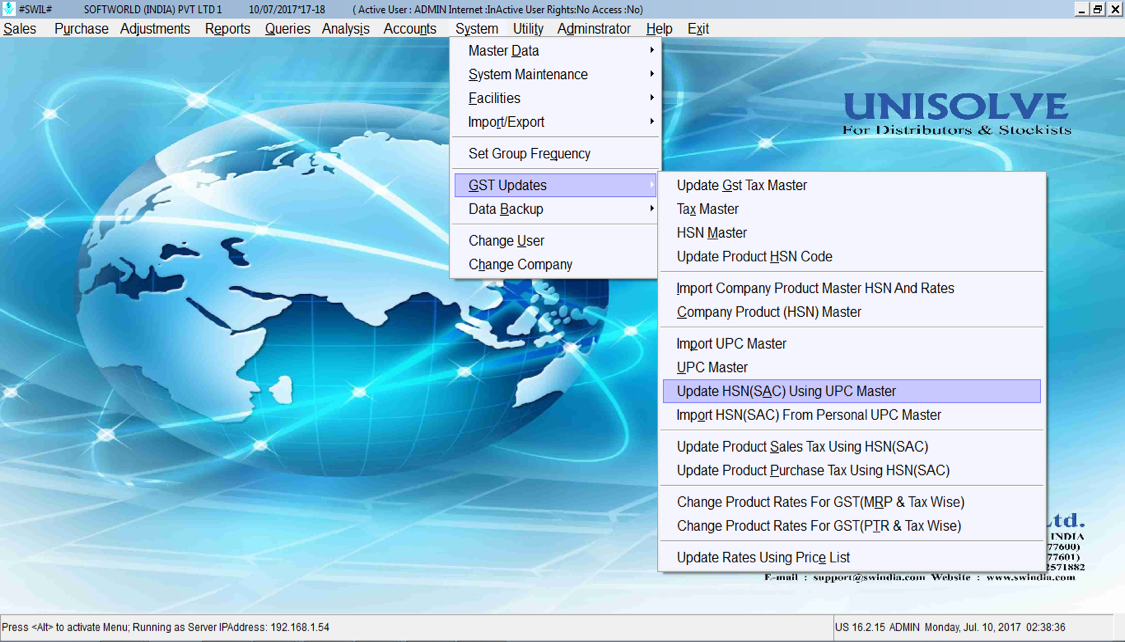This screenshot has width=1125, height=642.
Task: Expand the Master Data submenu
Action: coord(555,51)
